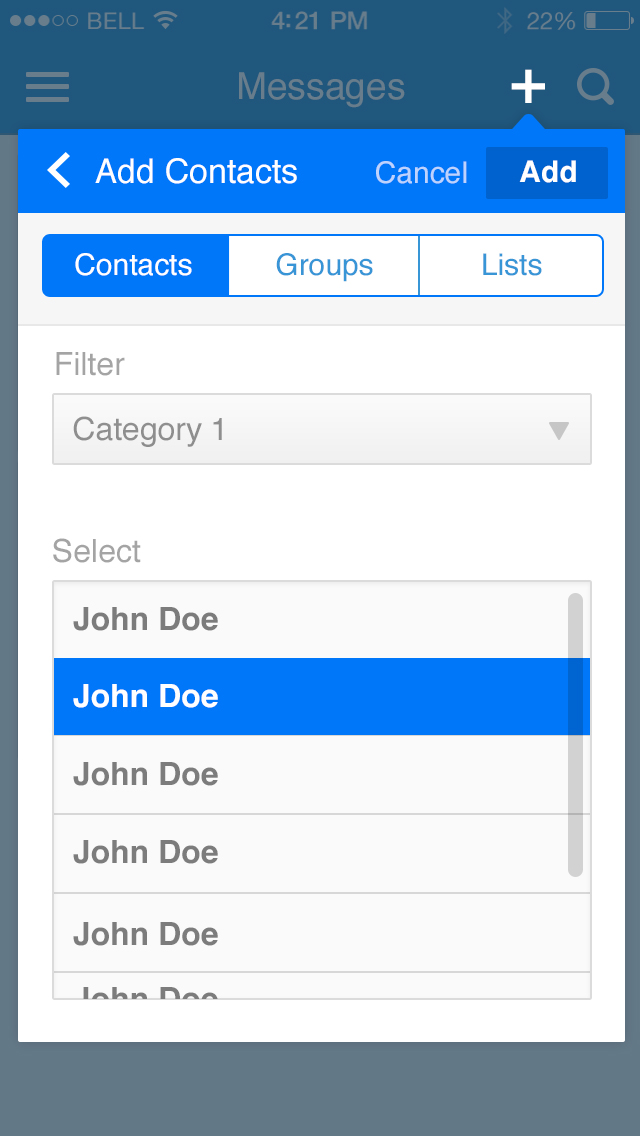Switch to the Lists segment
Image resolution: width=640 pixels, height=1136 pixels.
(x=511, y=265)
